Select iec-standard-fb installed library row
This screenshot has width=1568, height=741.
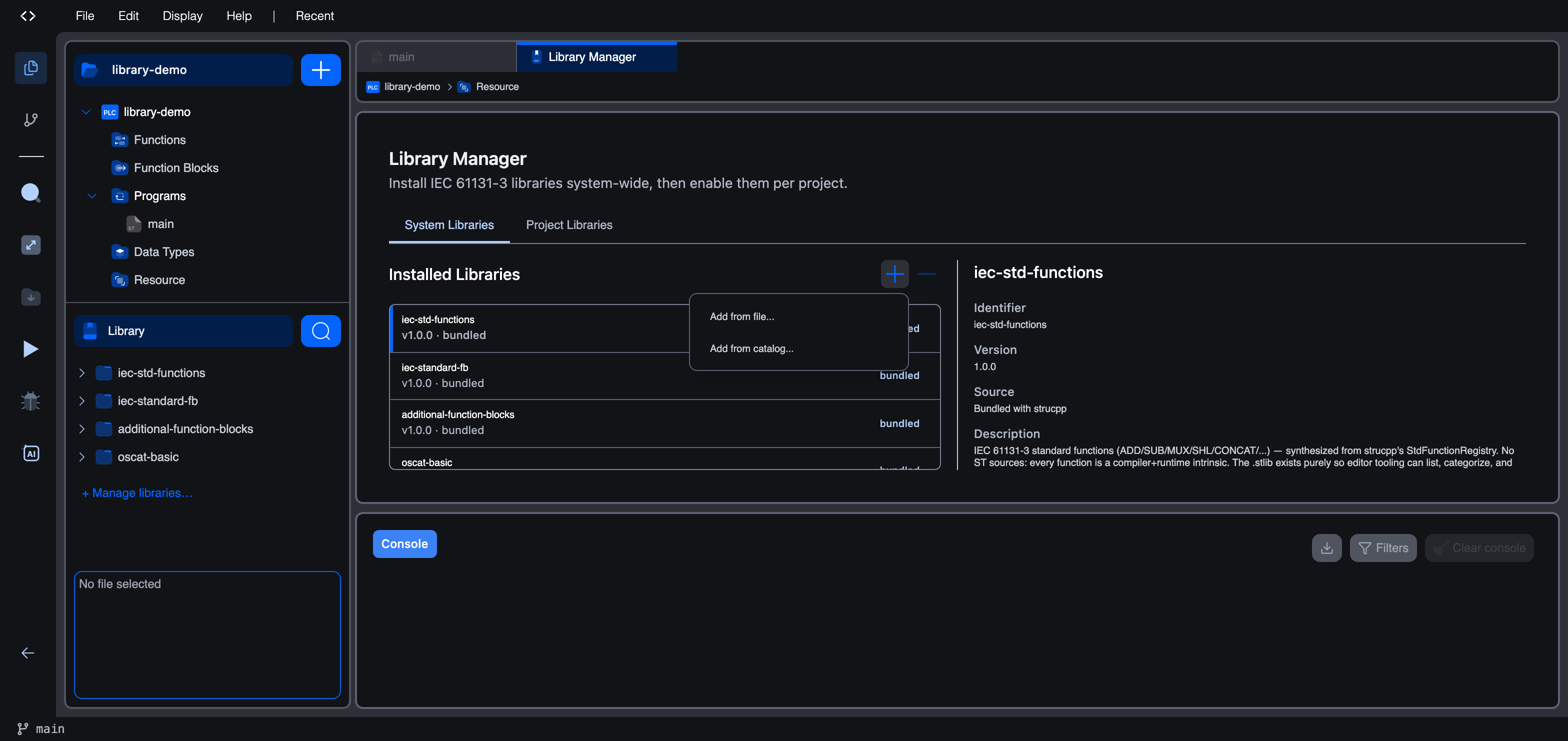pos(664,375)
